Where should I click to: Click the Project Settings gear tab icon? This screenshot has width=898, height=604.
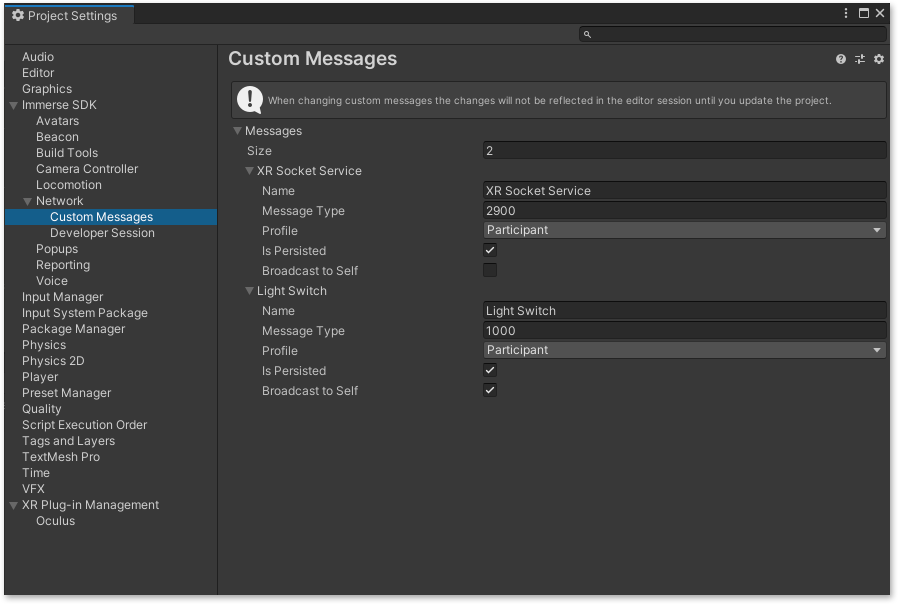click(18, 15)
